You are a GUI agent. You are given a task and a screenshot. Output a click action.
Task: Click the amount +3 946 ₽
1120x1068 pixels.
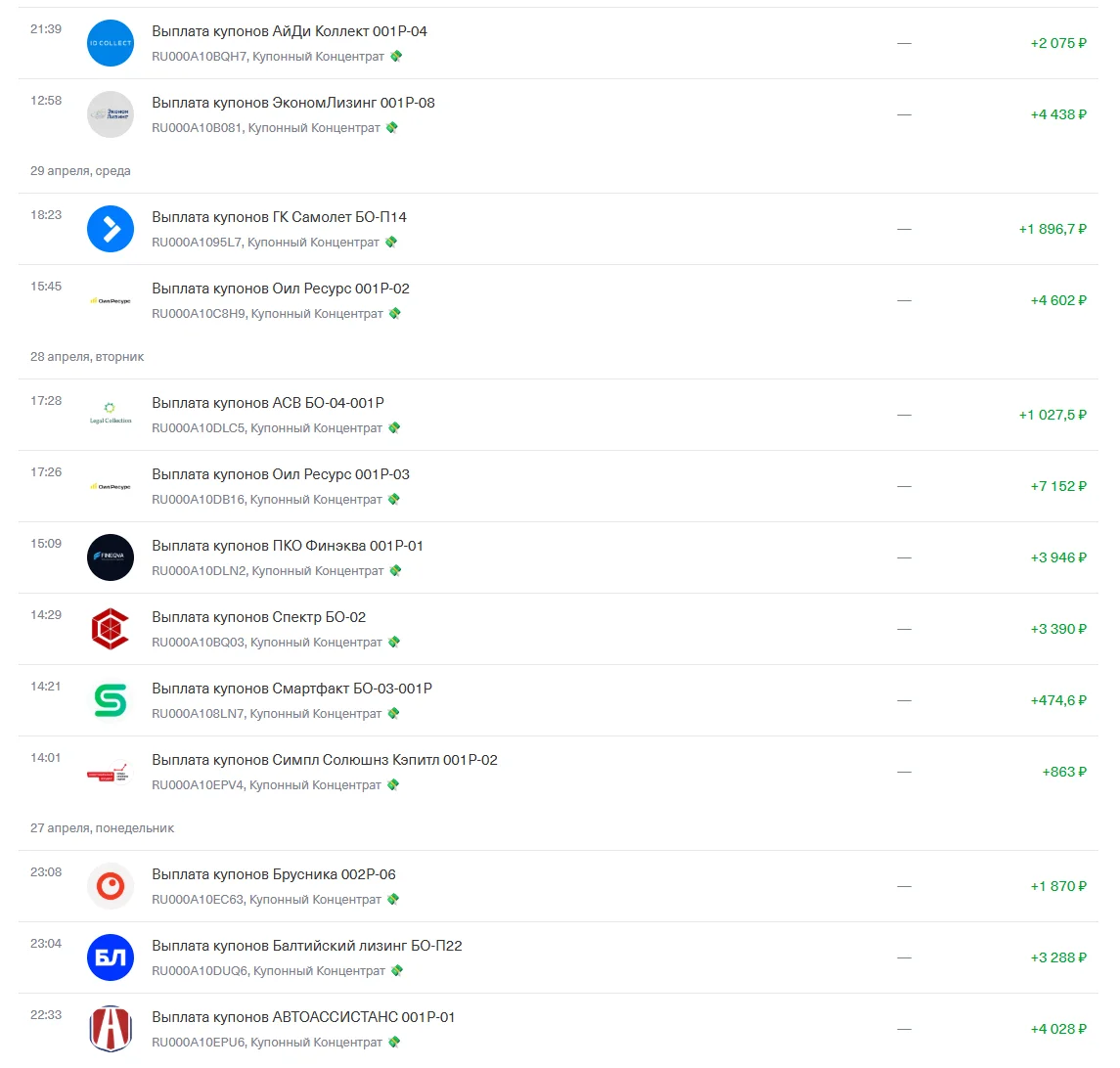[x=1057, y=557]
